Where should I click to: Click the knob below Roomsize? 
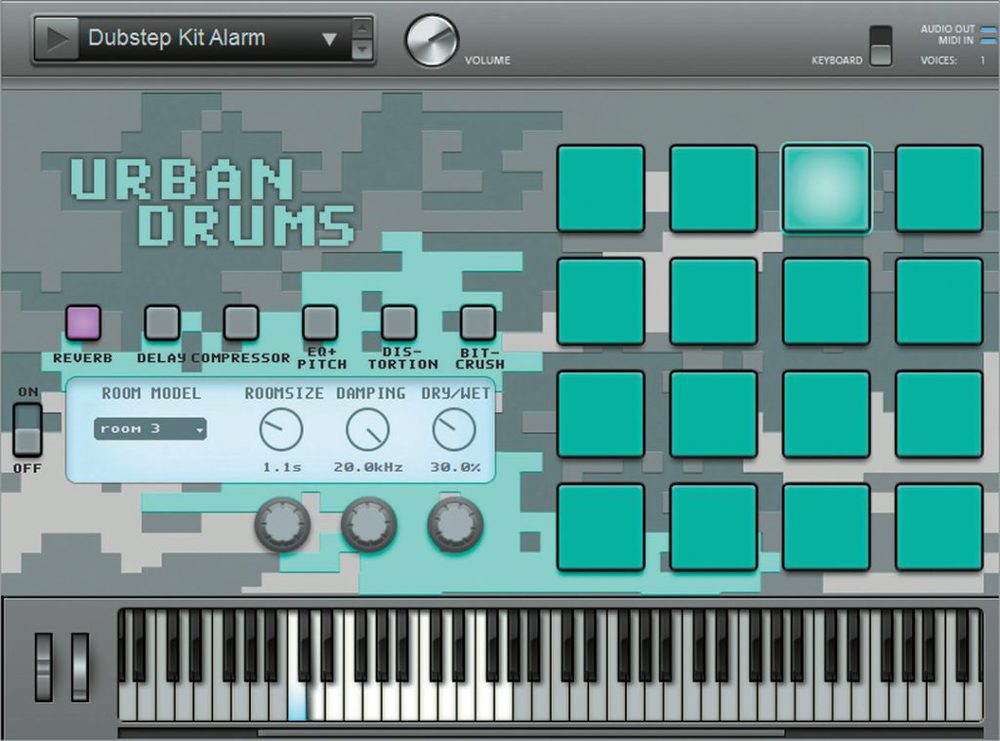[283, 525]
